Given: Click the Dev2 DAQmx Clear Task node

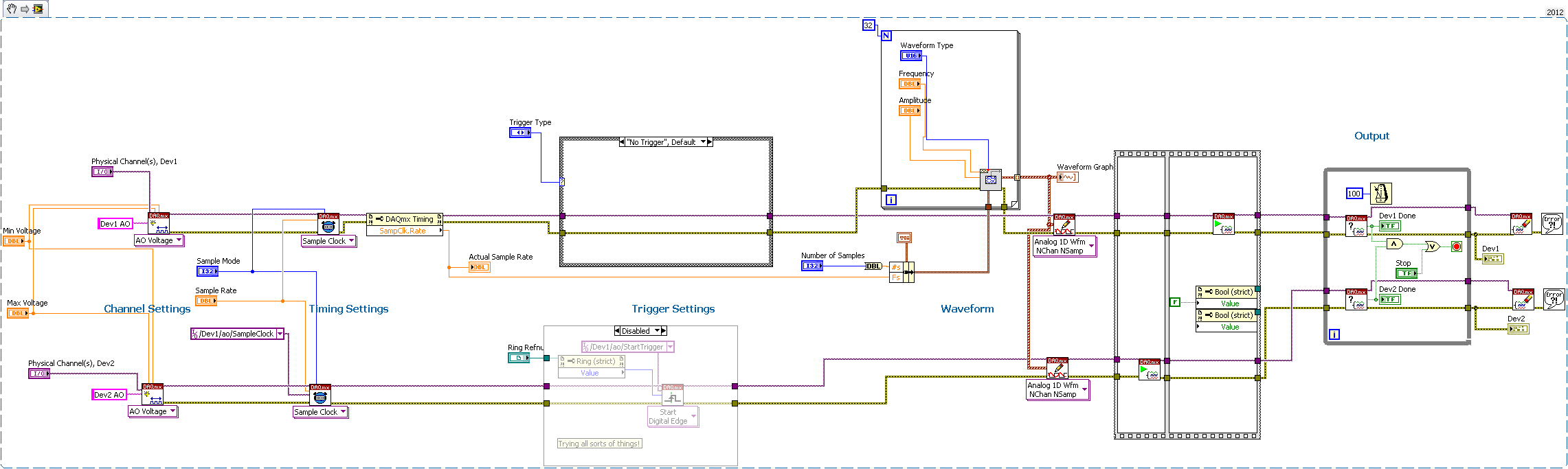Looking at the screenshot, I should [x=1523, y=299].
